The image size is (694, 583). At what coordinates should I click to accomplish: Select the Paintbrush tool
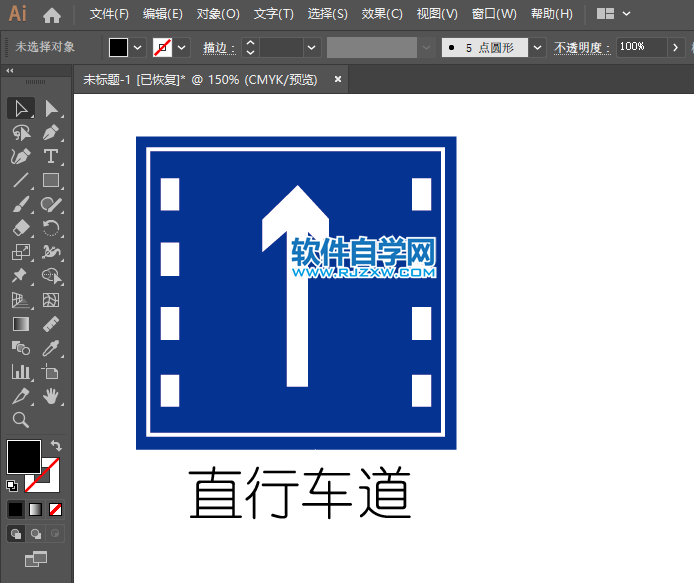pyautogui.click(x=20, y=204)
